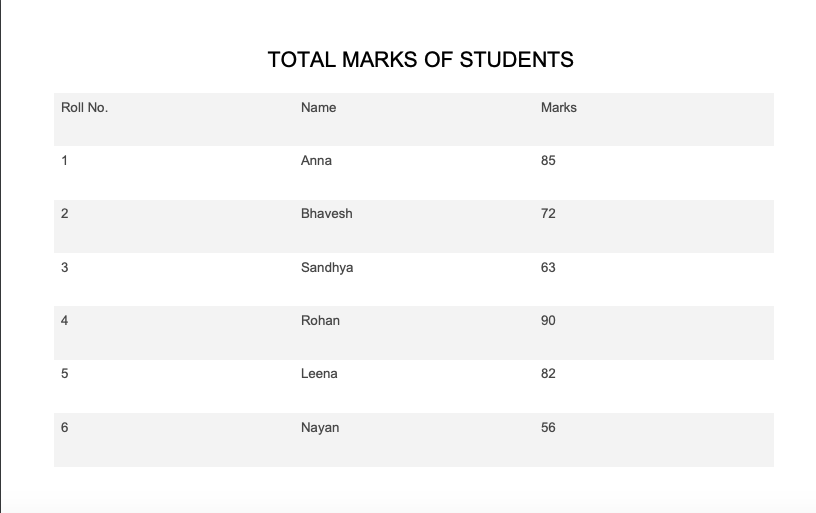Click the name cell Bhavesh
The height and width of the screenshot is (513, 816).
tap(326, 214)
